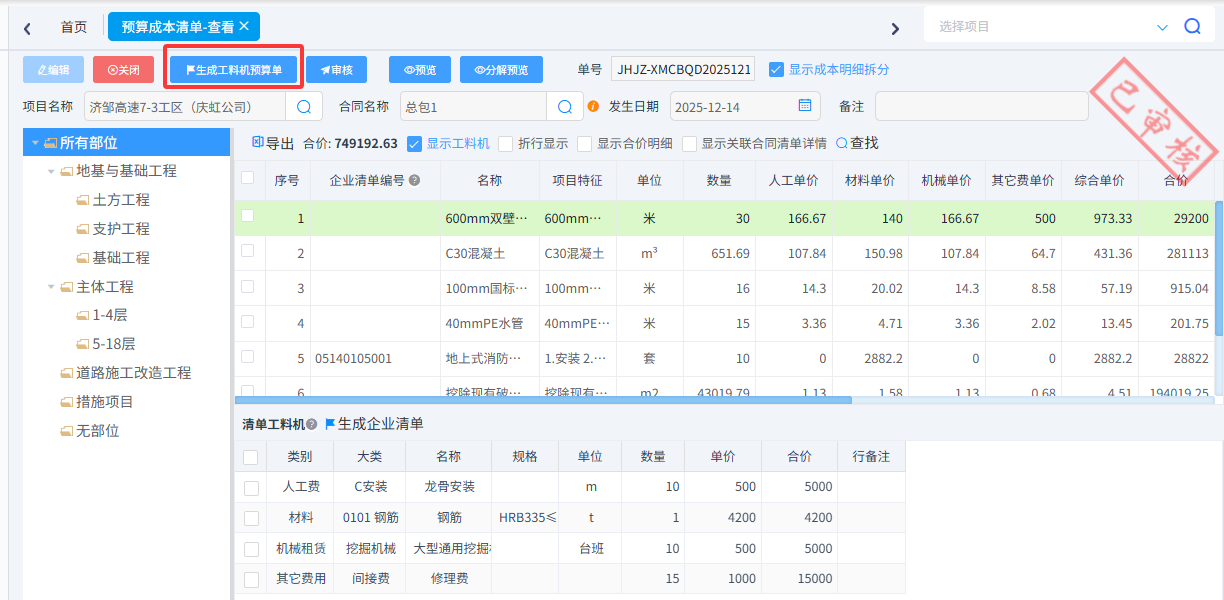Click the magnifier beside 合同名称 field

pyautogui.click(x=564, y=106)
